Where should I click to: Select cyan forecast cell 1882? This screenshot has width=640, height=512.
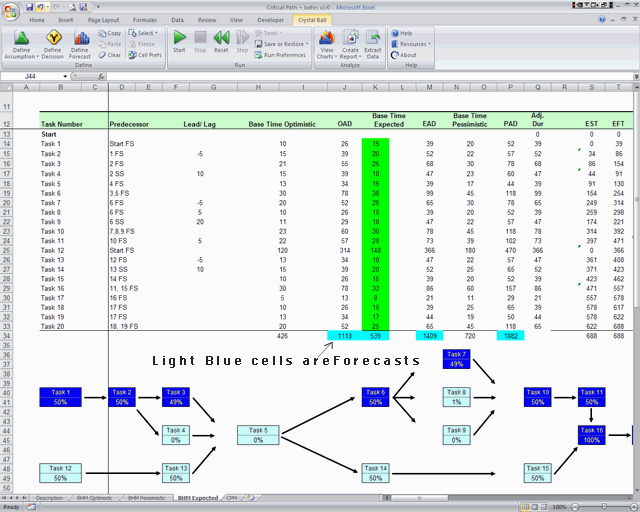511,336
